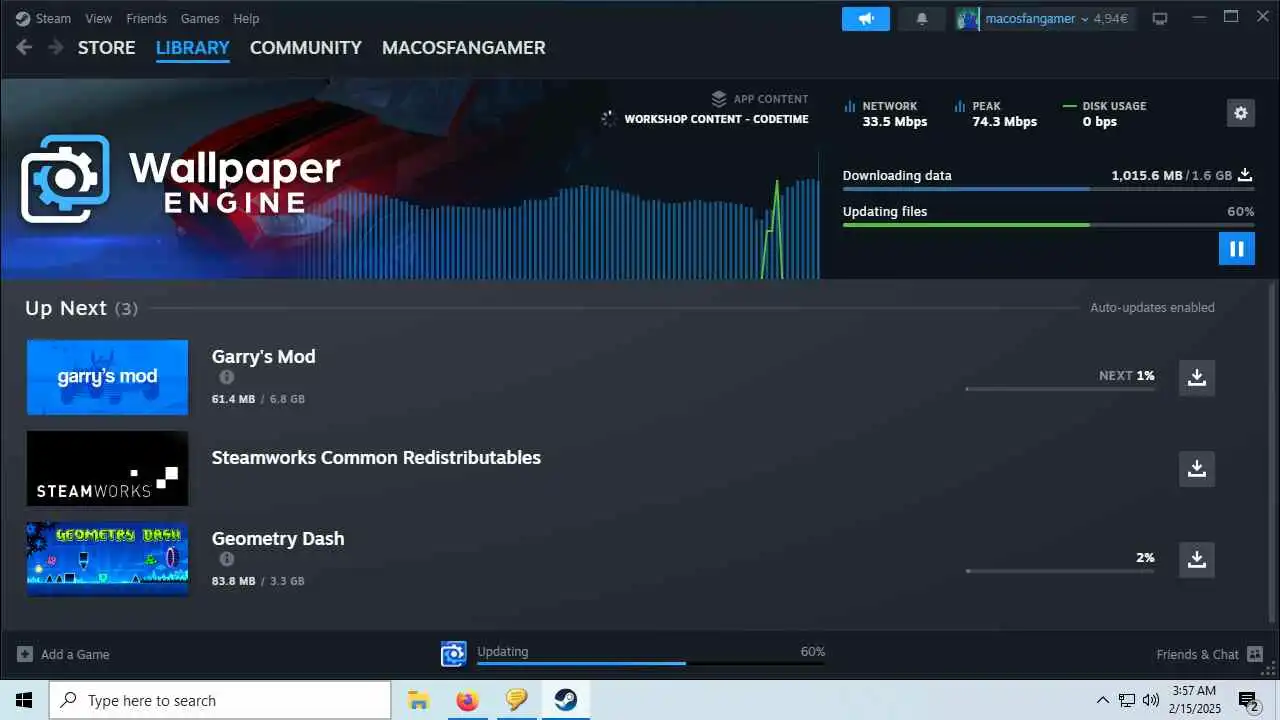Click the Windows search box
Viewport: 1280px width, 720px height.
(220, 700)
